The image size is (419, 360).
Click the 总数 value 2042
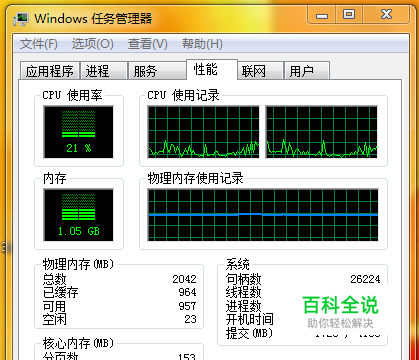click(184, 279)
